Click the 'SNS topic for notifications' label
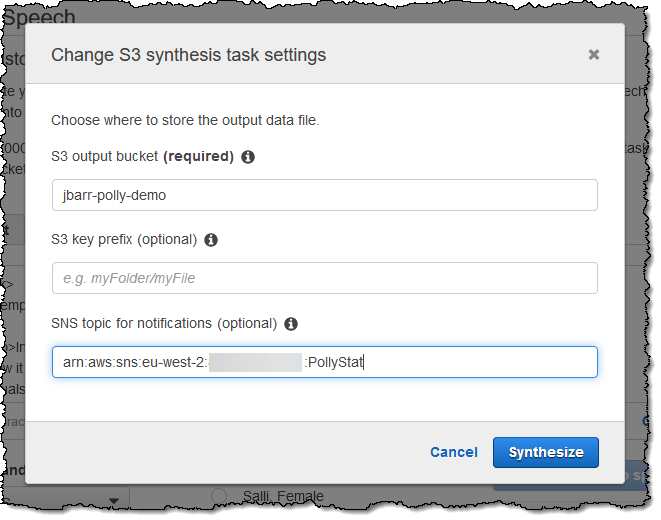 pyautogui.click(x=164, y=324)
